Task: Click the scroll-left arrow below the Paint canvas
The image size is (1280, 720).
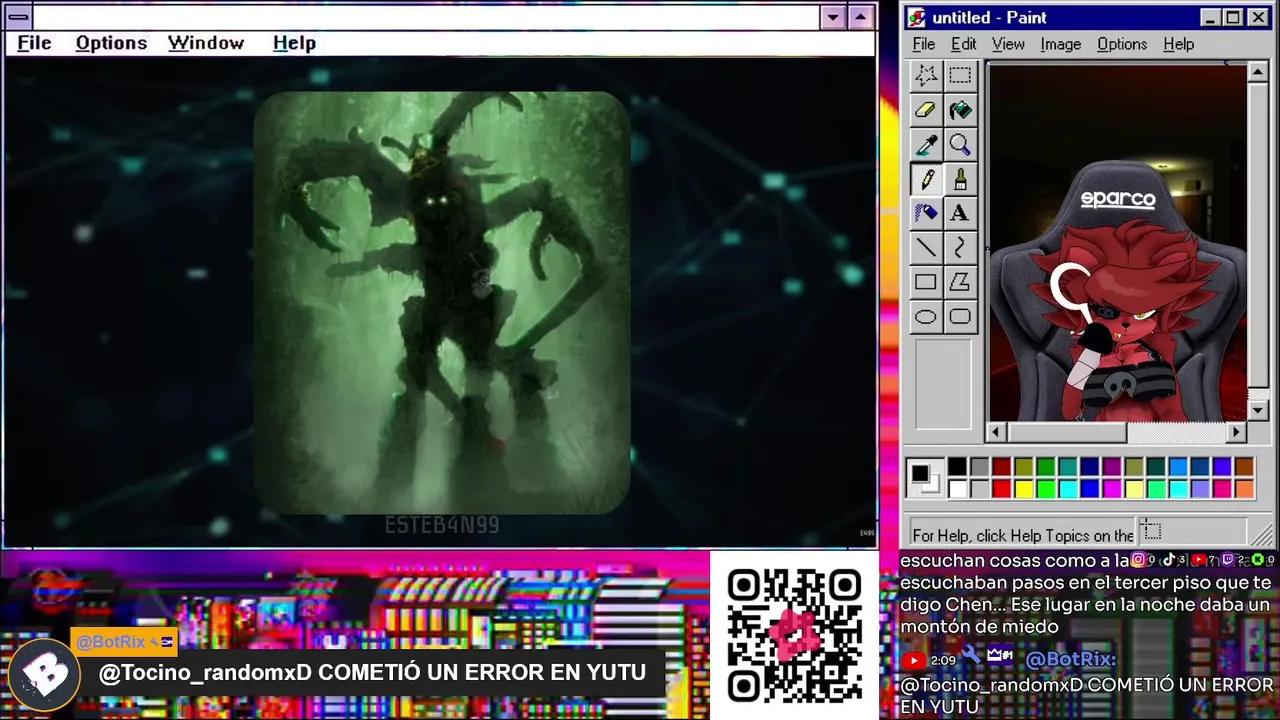Action: 996,432
